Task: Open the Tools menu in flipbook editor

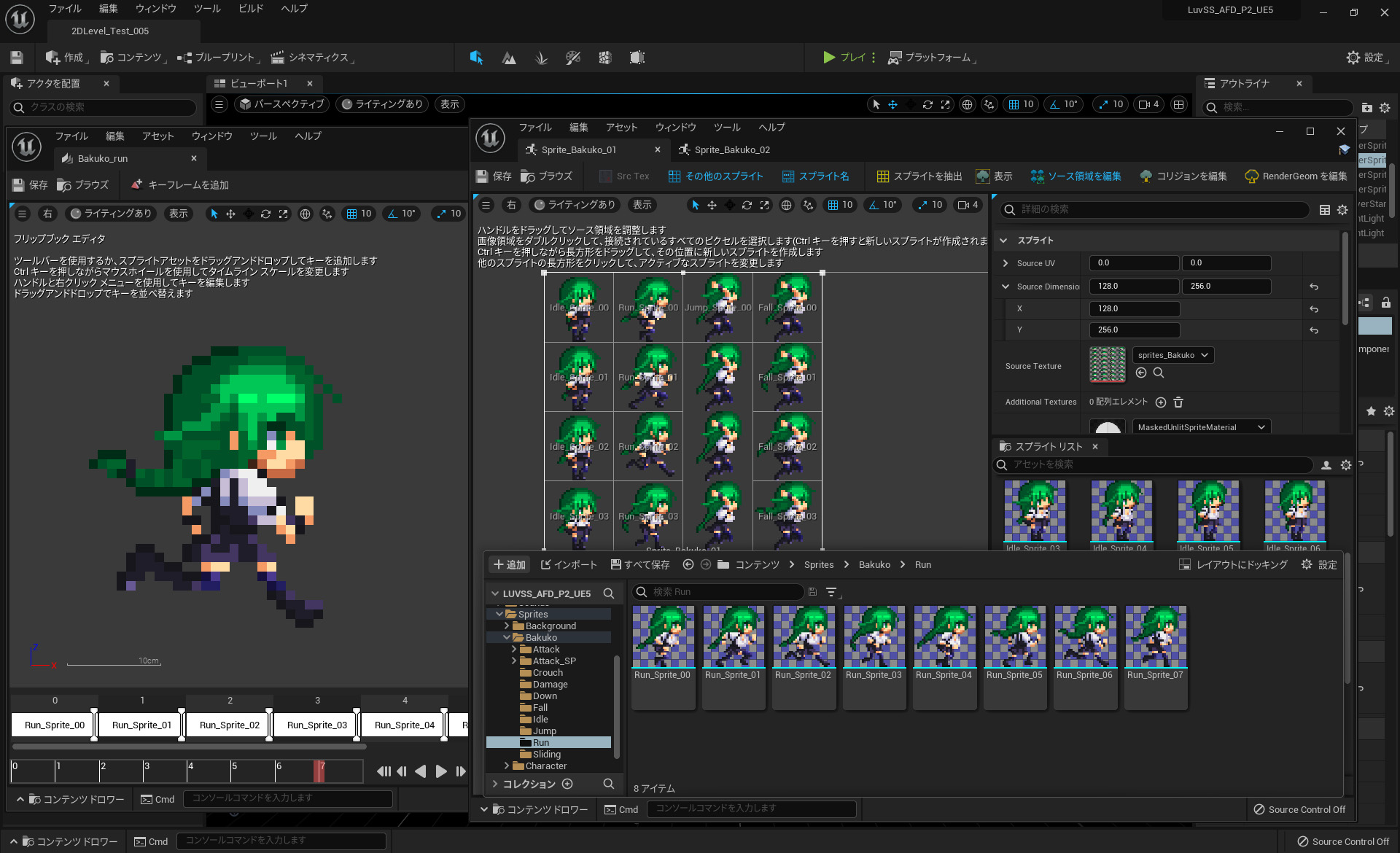Action: (x=263, y=136)
